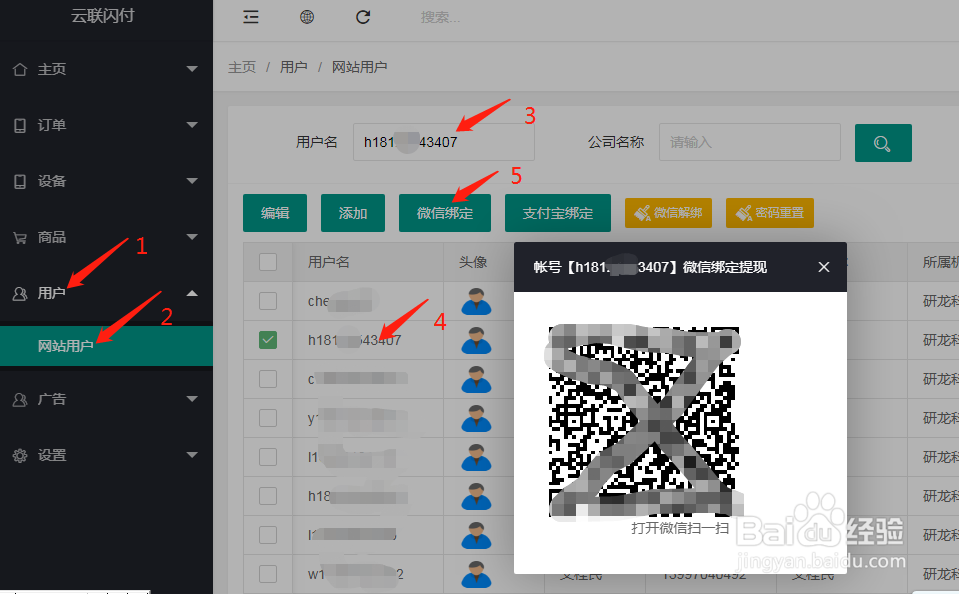959x594 pixels.
Task: Check the checkbox in the l1 row
Action: [x=268, y=457]
